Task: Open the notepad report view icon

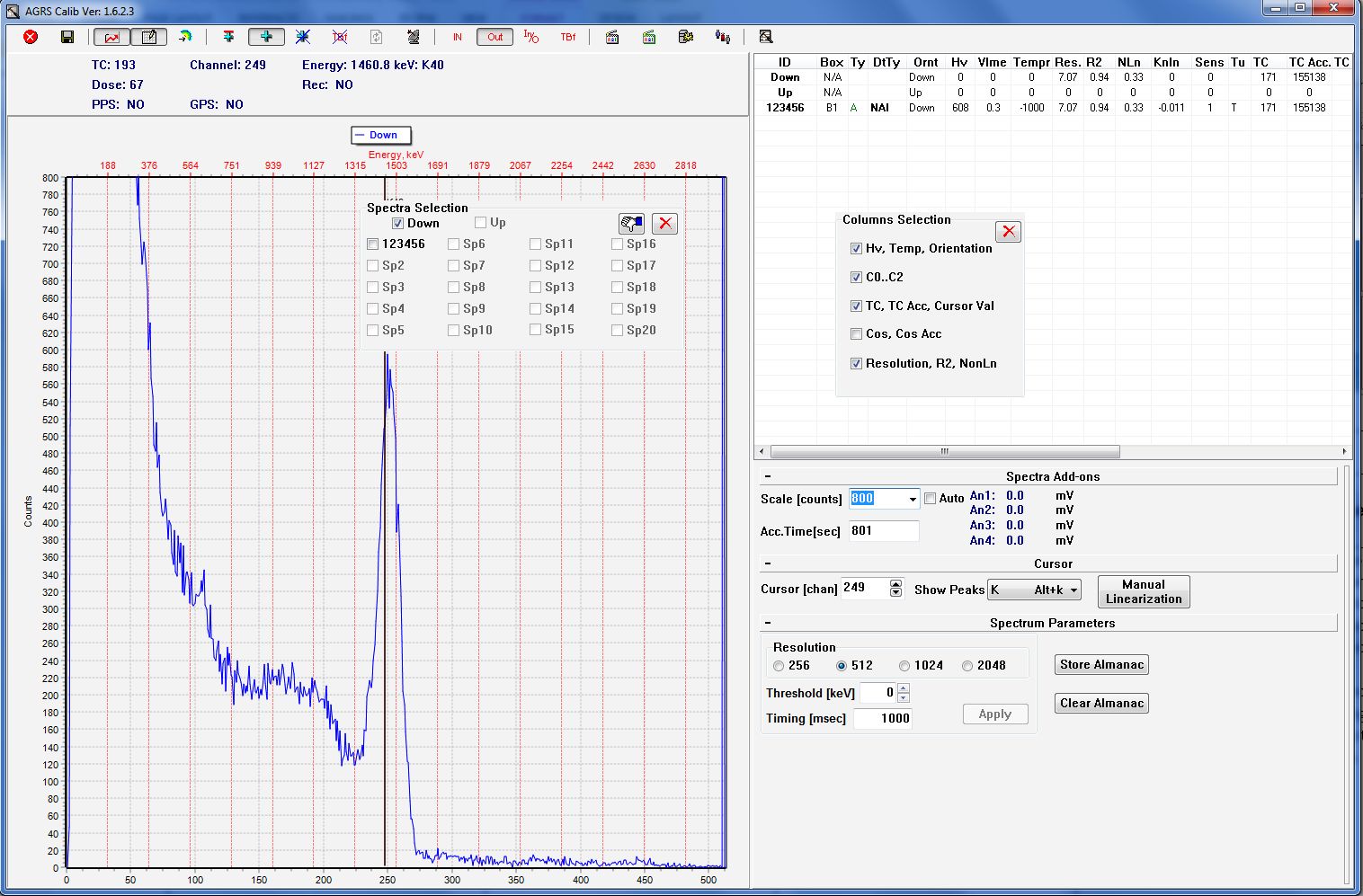Action: 149,37
